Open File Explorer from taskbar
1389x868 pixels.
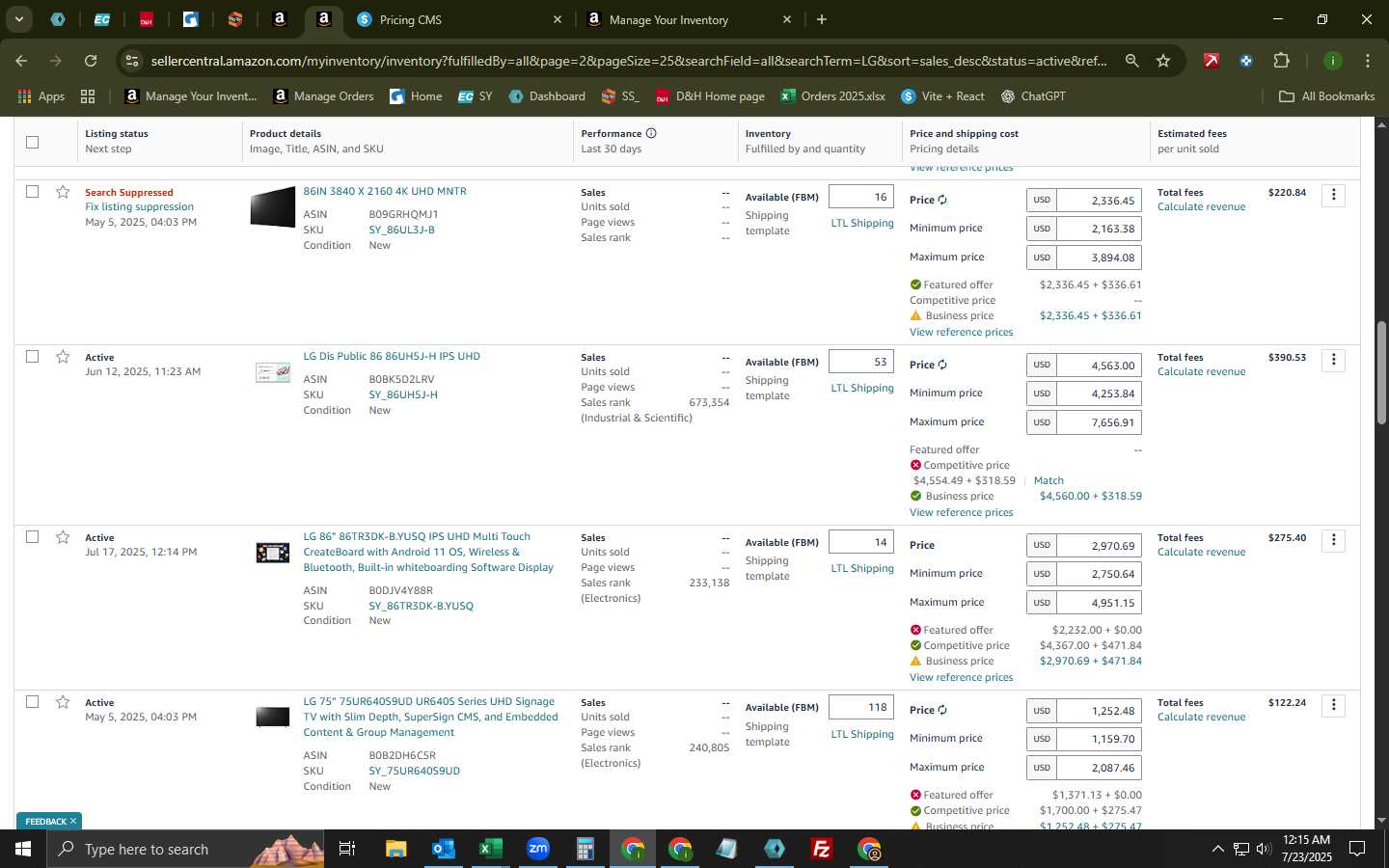point(396,849)
